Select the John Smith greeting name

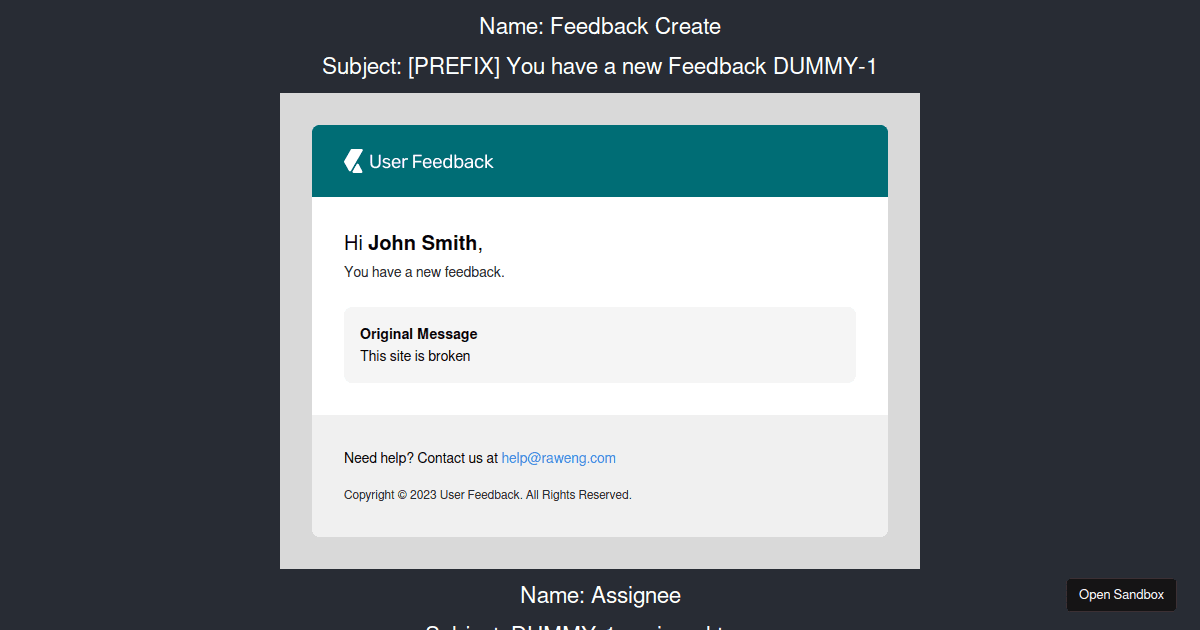(423, 242)
